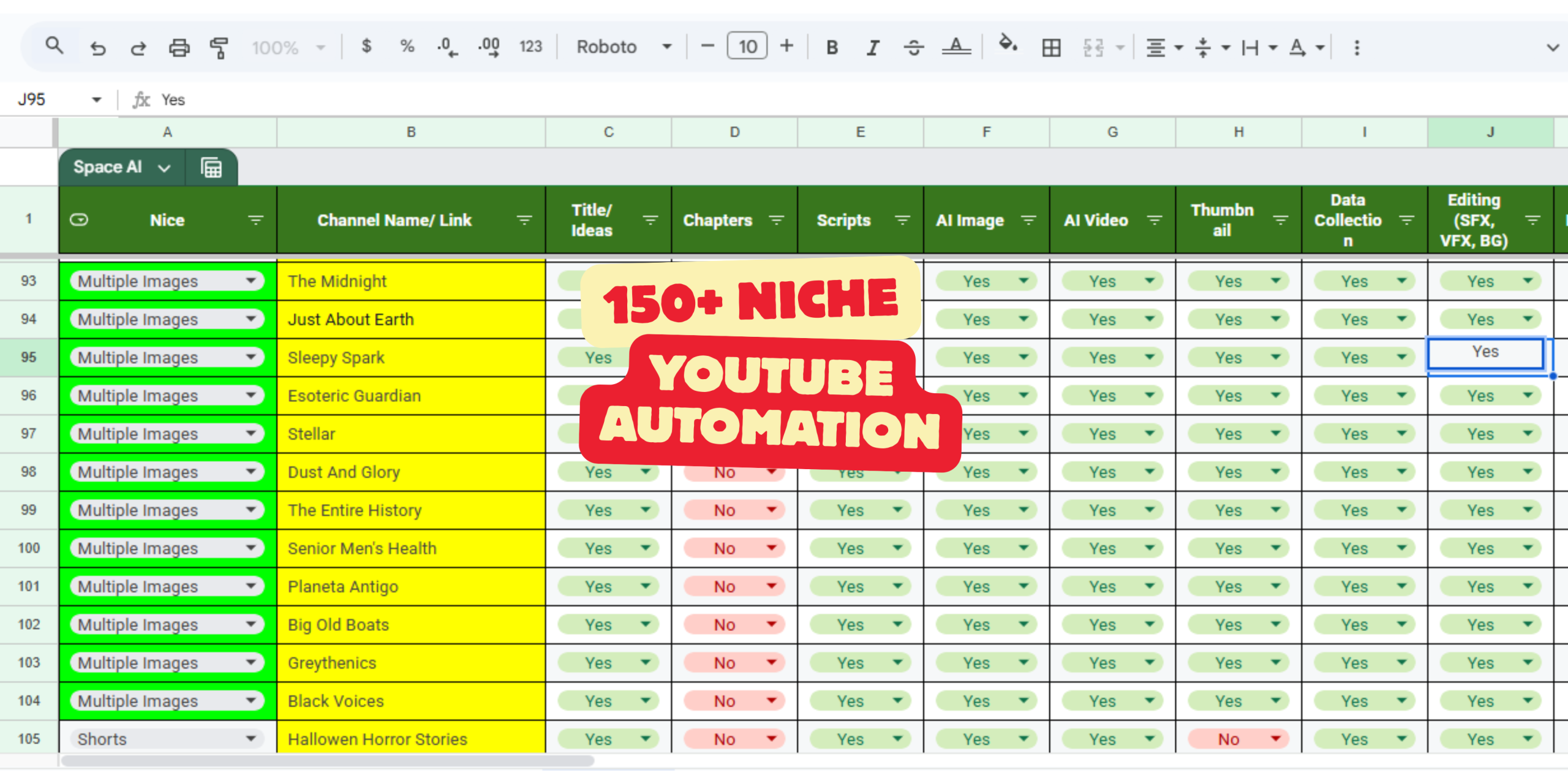Click the strikethrough formatting icon

tap(913, 47)
